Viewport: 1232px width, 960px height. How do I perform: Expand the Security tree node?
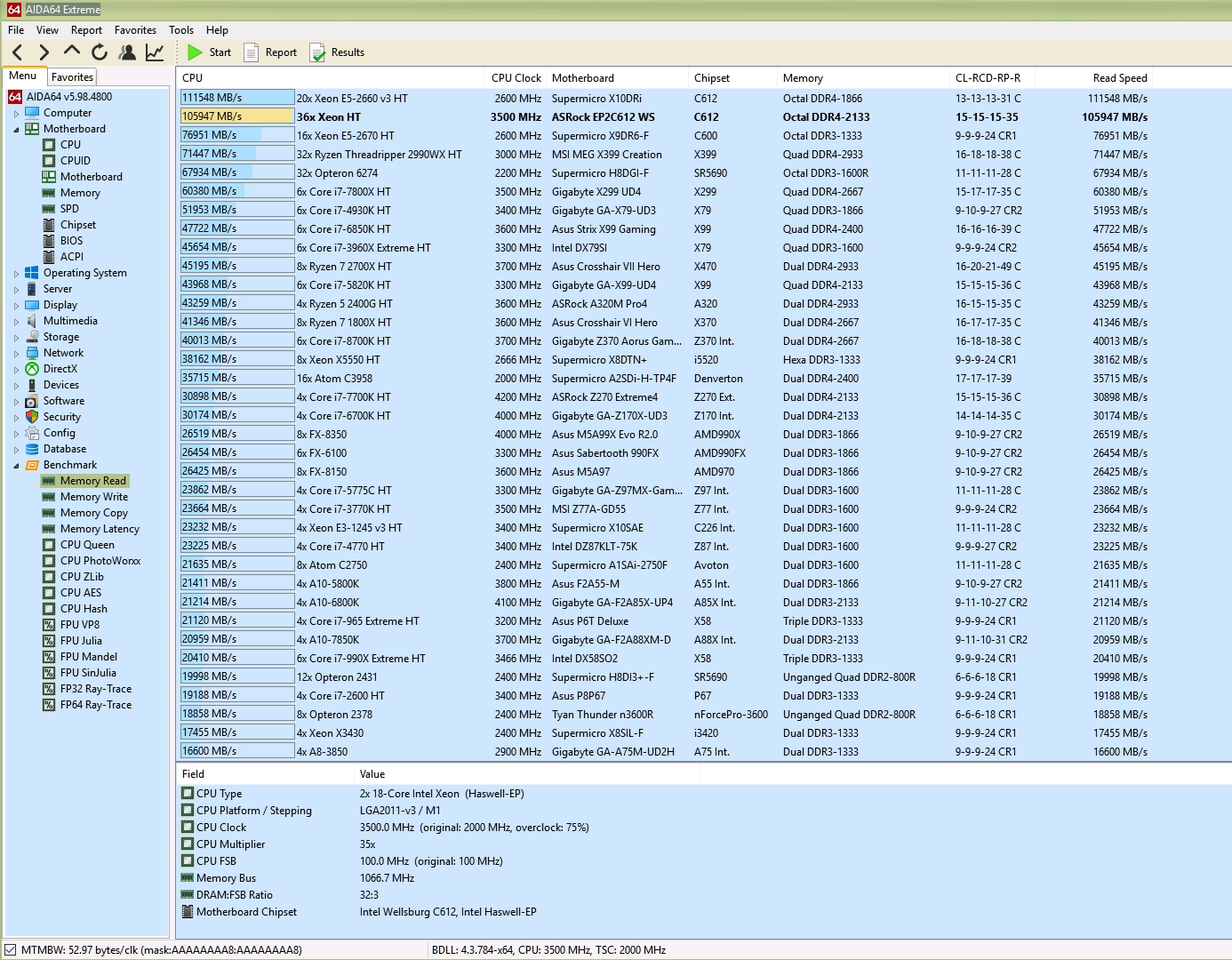[x=16, y=418]
